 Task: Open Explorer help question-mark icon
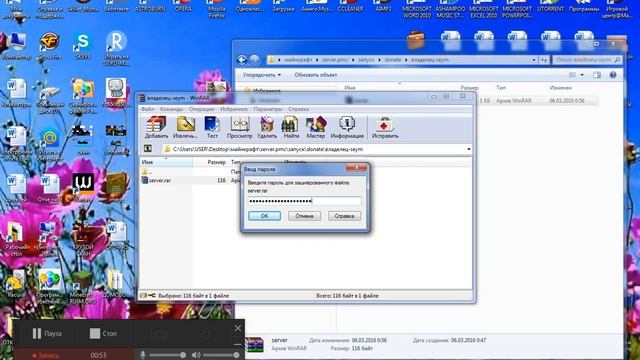(613, 75)
